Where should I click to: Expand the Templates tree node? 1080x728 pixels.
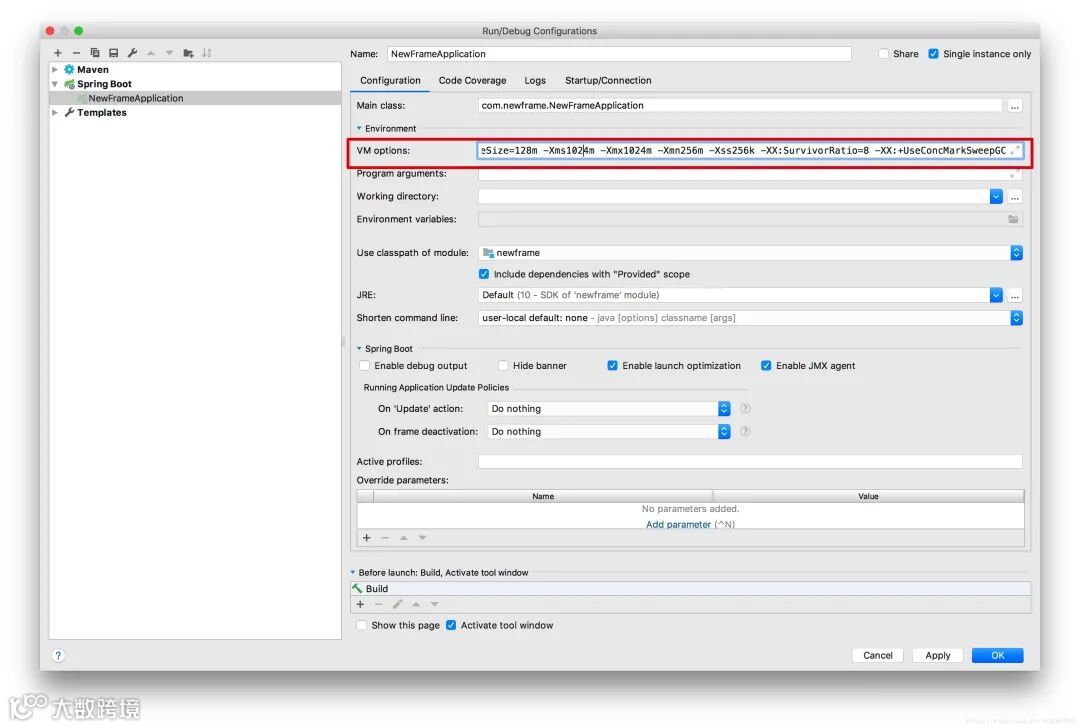(x=55, y=113)
